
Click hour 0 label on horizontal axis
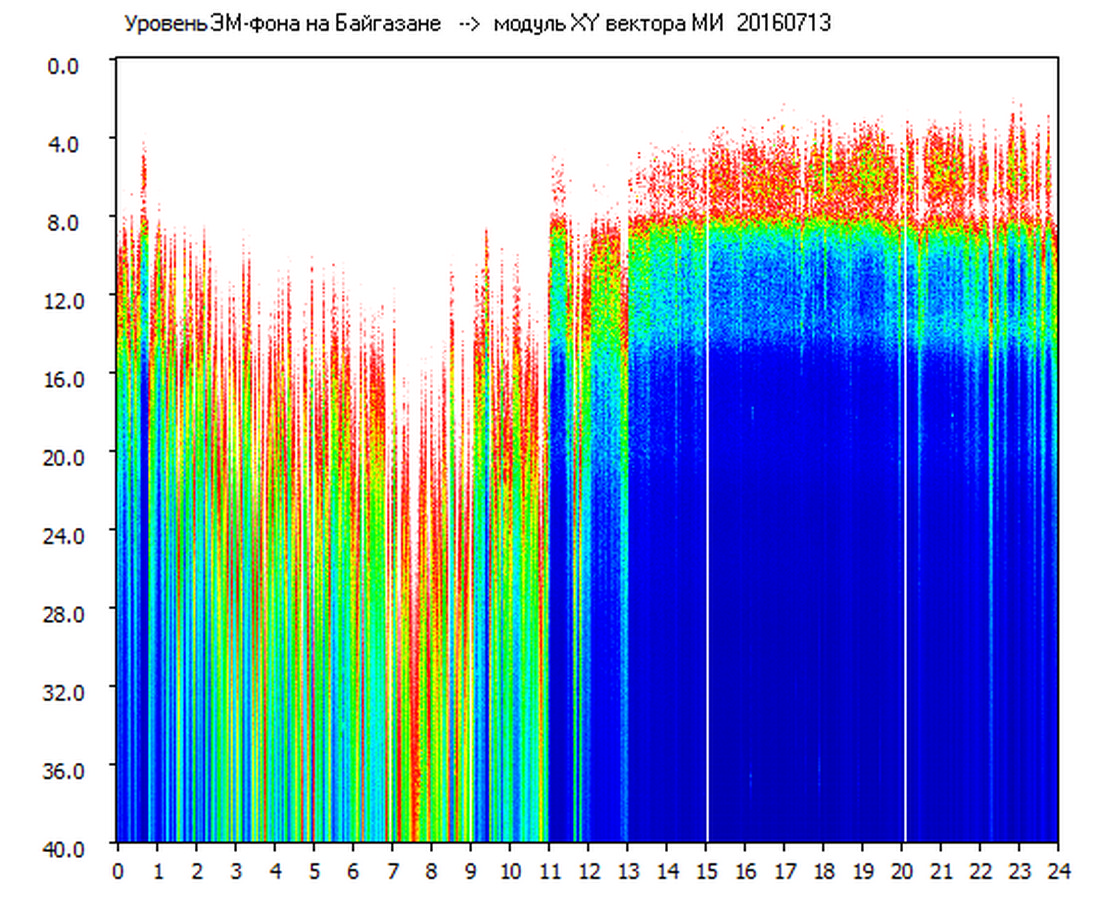118,871
